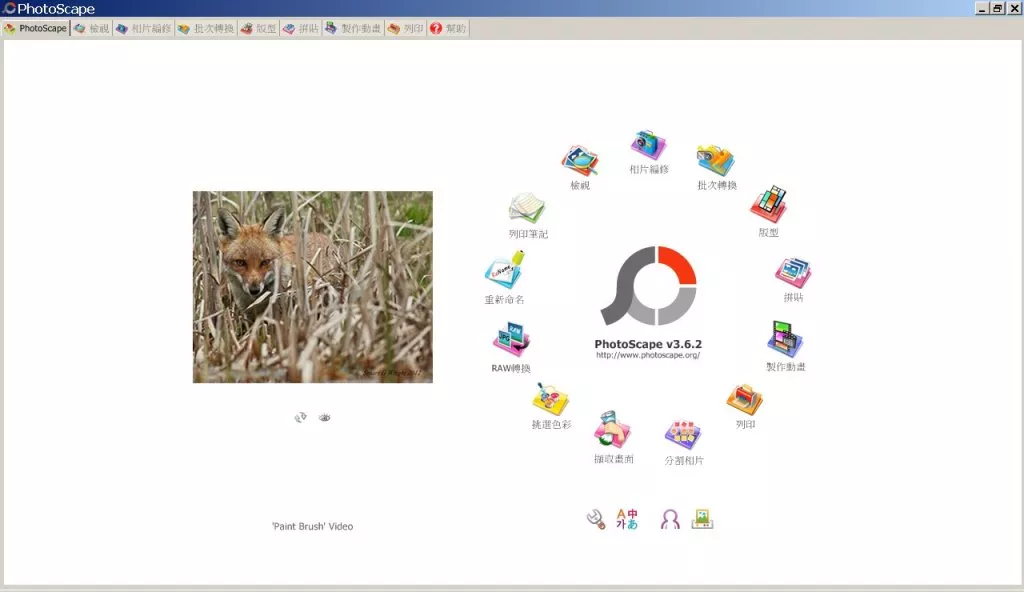Open 批次轉換 batch icon in the circular menu
Viewport: 1024px width, 592px height.
tap(716, 160)
